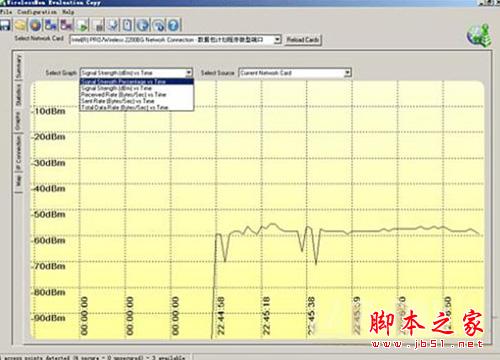Viewport: 500px width, 360px height.
Task: Click the blue download-arrow toolbar icon
Action: (x=113, y=25)
